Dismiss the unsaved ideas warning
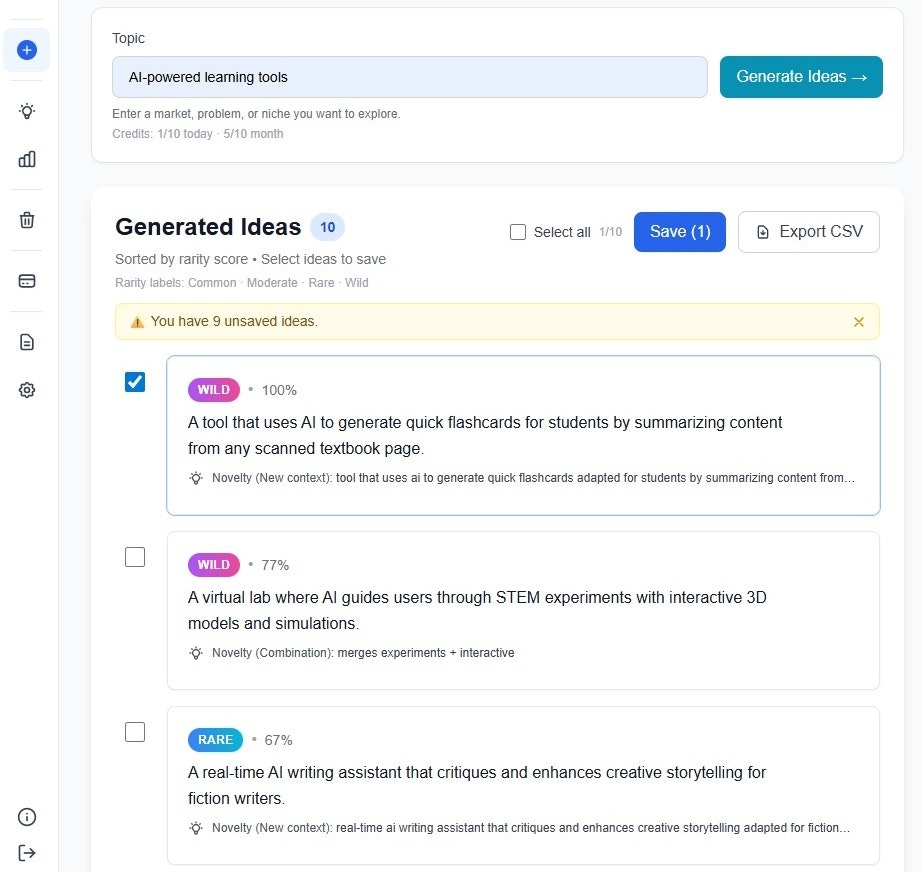Screen dimensions: 921x872 tap(859, 322)
